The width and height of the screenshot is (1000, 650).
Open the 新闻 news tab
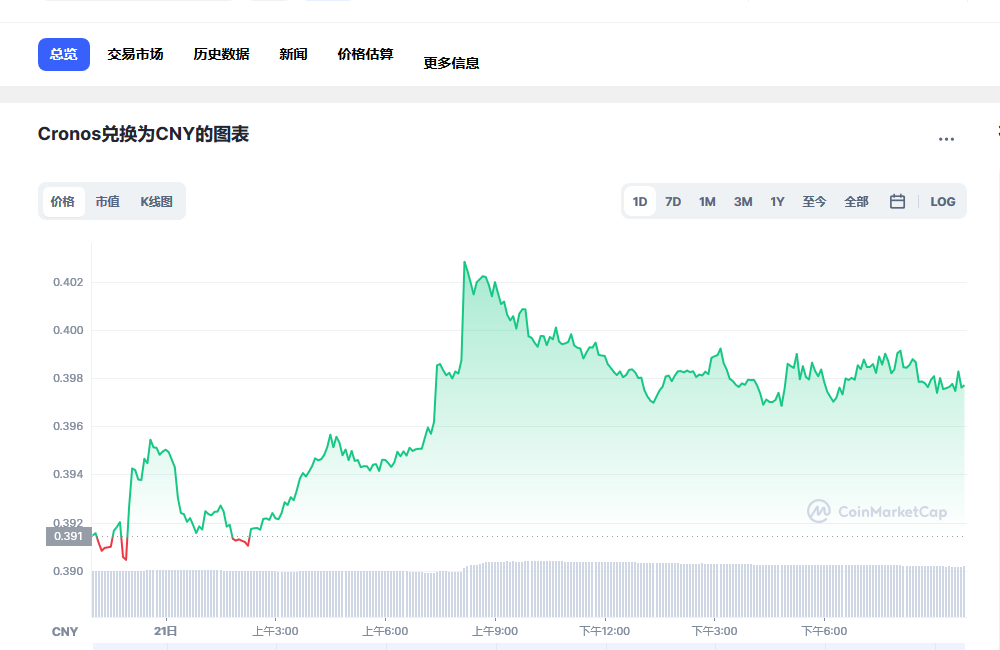[x=292, y=54]
